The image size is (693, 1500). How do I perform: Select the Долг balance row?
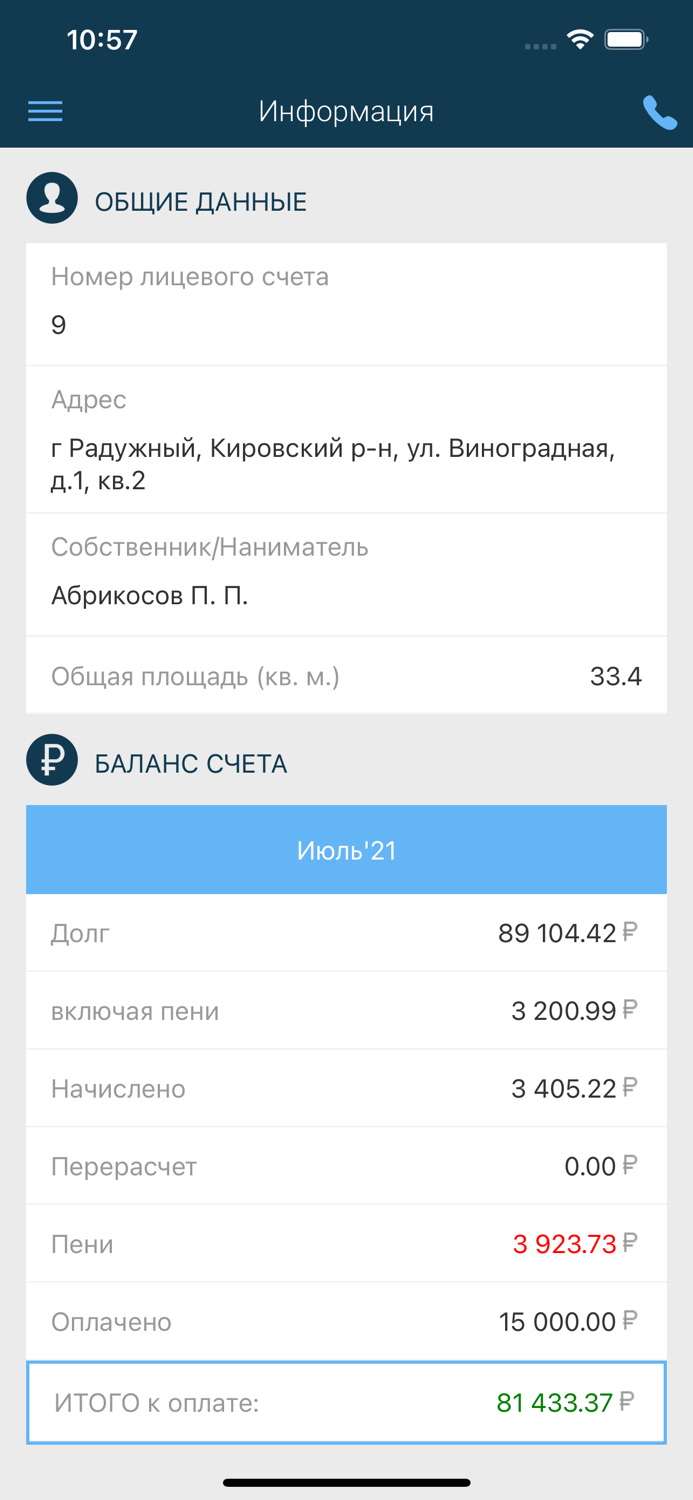pyautogui.click(x=346, y=932)
